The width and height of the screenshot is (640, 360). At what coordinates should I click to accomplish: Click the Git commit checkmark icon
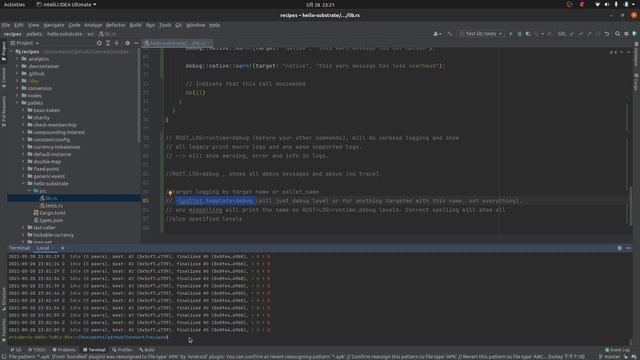point(580,34)
